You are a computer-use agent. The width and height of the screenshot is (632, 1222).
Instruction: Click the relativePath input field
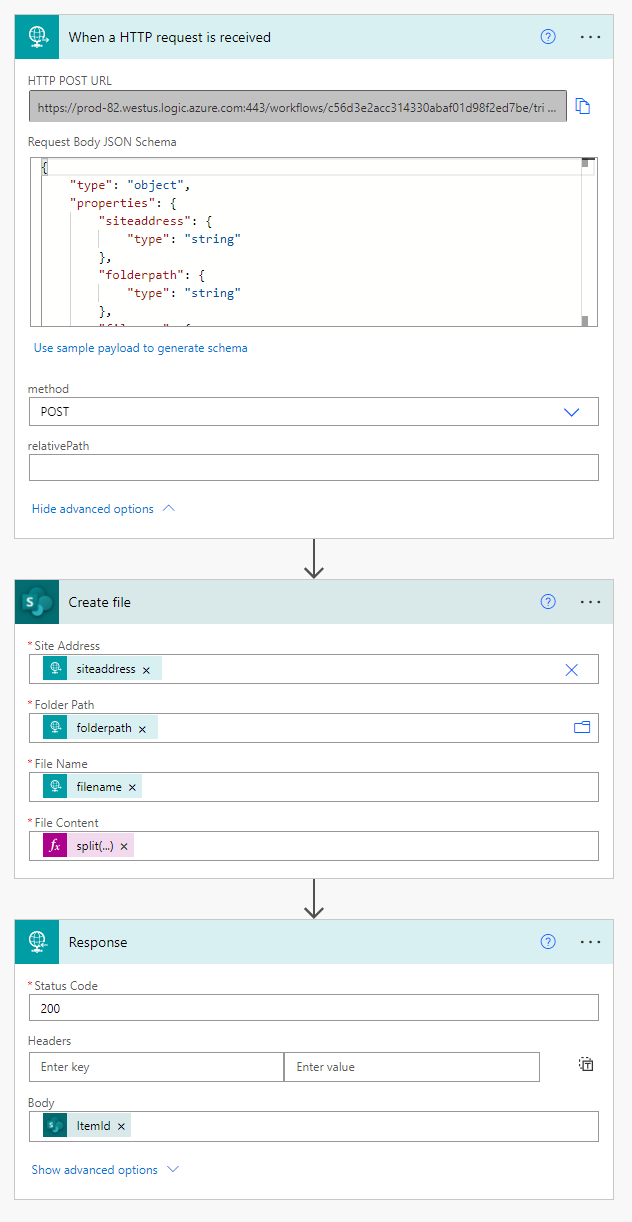tap(313, 468)
